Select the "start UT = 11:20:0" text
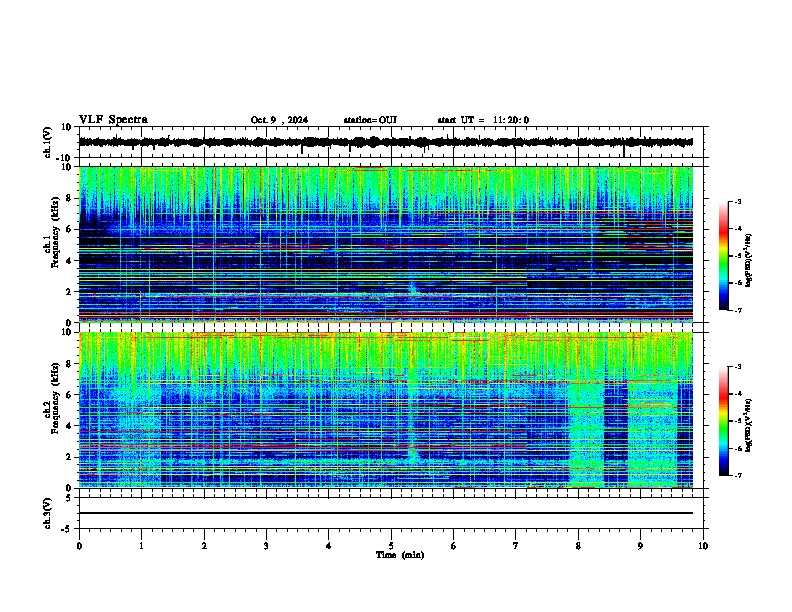The width and height of the screenshot is (792, 612). [x=483, y=120]
